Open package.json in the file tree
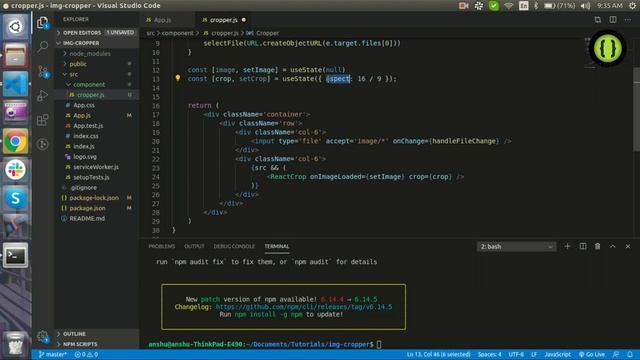 click(97, 208)
